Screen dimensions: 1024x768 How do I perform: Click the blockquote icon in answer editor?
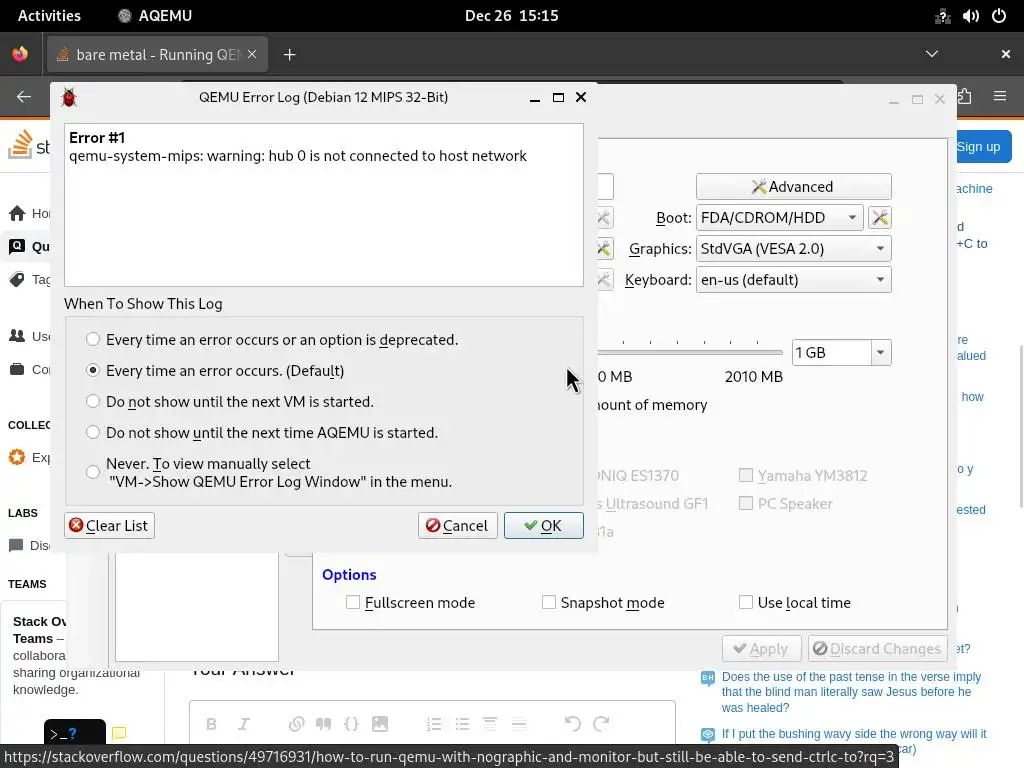coord(323,724)
